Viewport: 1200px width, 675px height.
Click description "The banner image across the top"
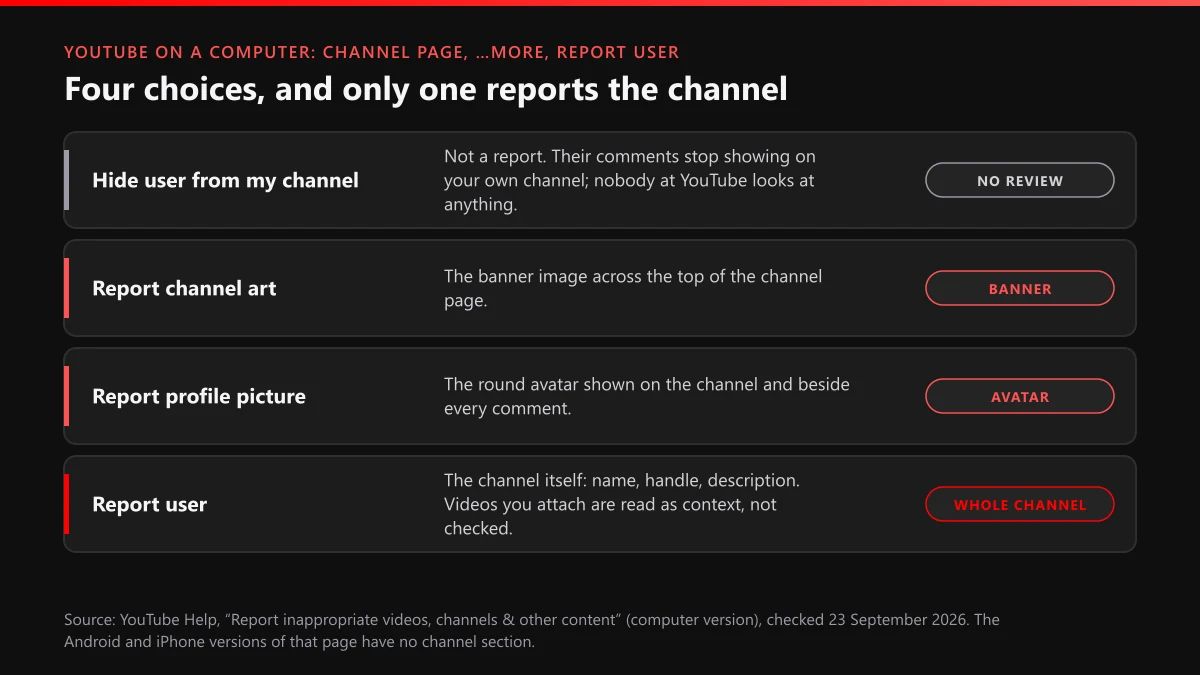click(633, 289)
